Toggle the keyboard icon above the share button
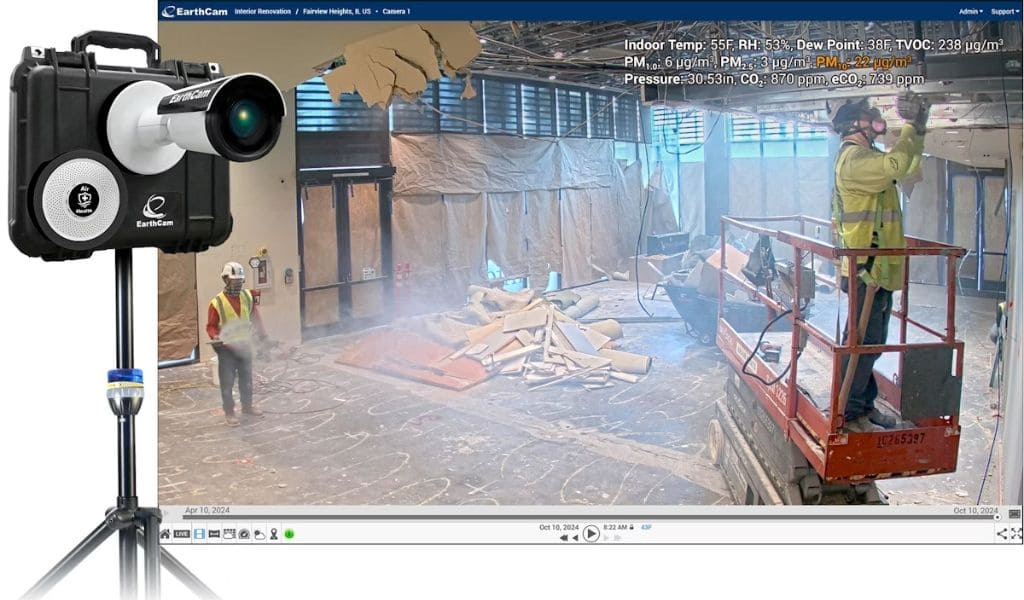1024x600 pixels. pyautogui.click(x=1014, y=513)
